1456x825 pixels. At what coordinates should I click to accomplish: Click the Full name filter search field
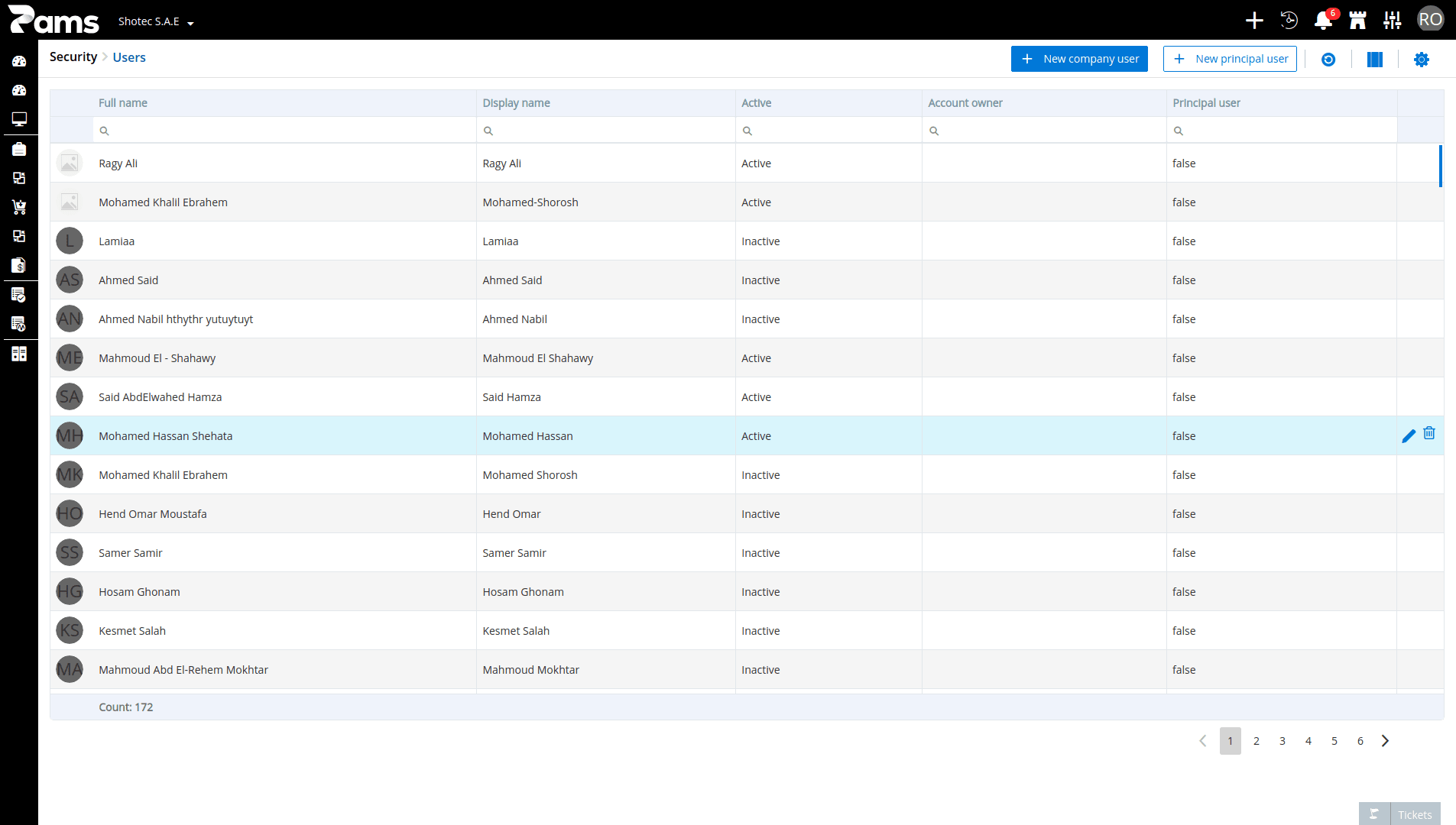[x=284, y=131]
